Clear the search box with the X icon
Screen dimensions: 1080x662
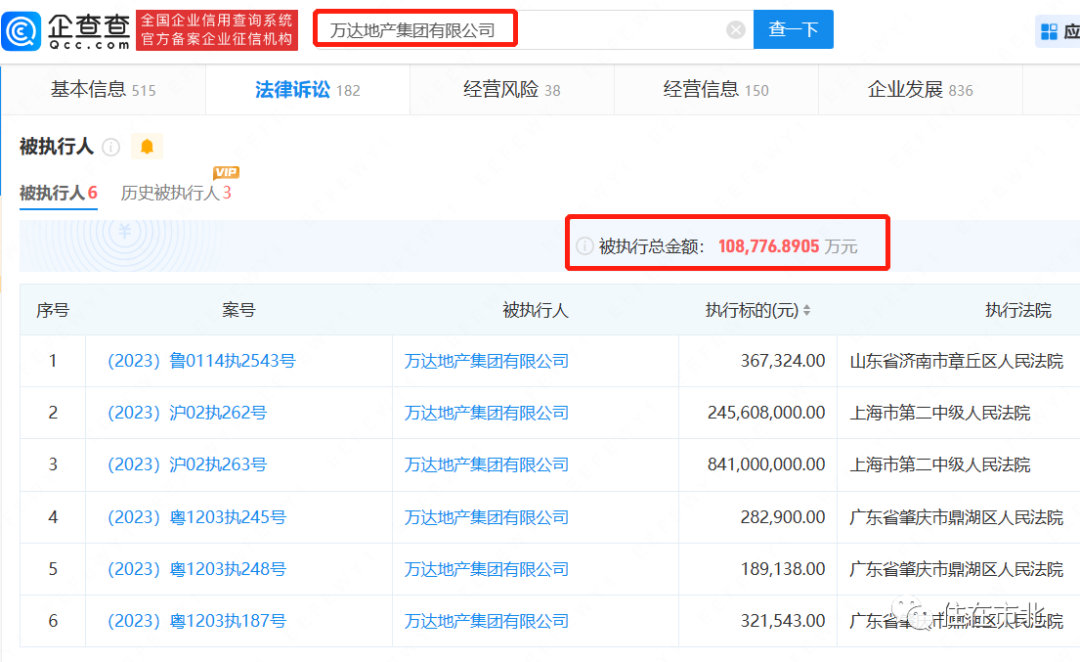point(736,30)
